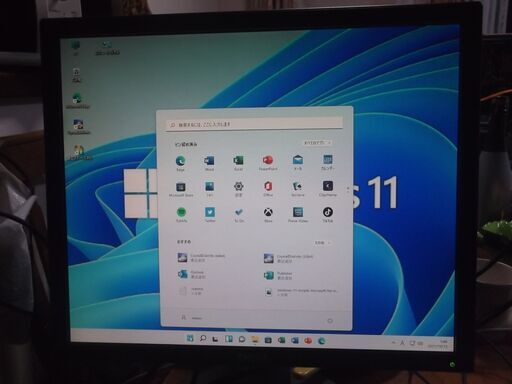The image size is (512, 384).
Task: Click the power button in Start menu
Action: (330, 321)
